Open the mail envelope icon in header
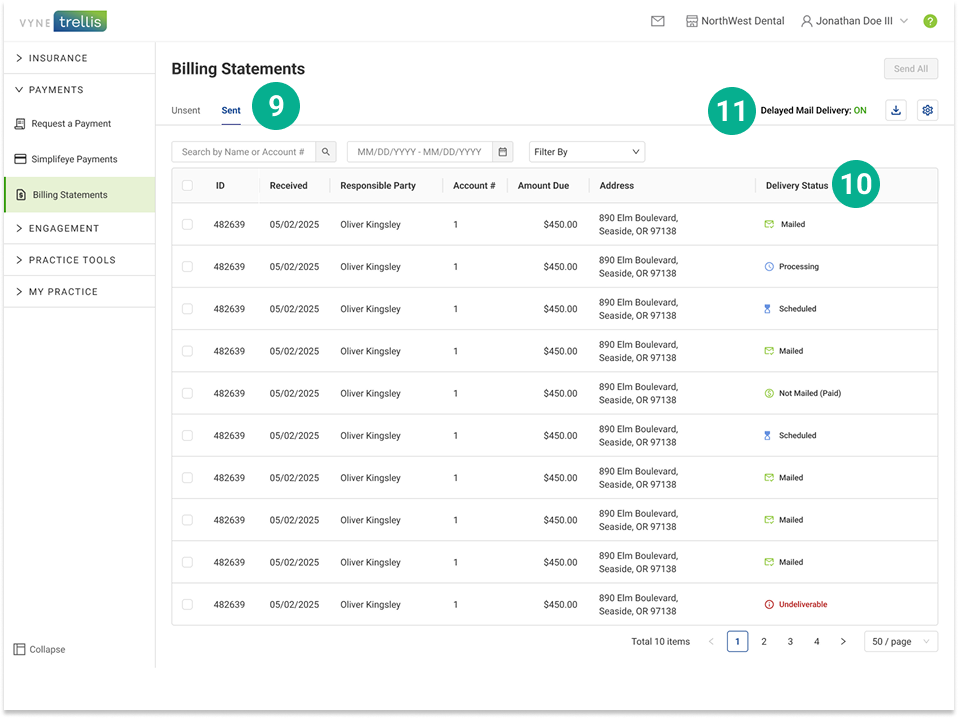The image size is (958, 718). 657,21
